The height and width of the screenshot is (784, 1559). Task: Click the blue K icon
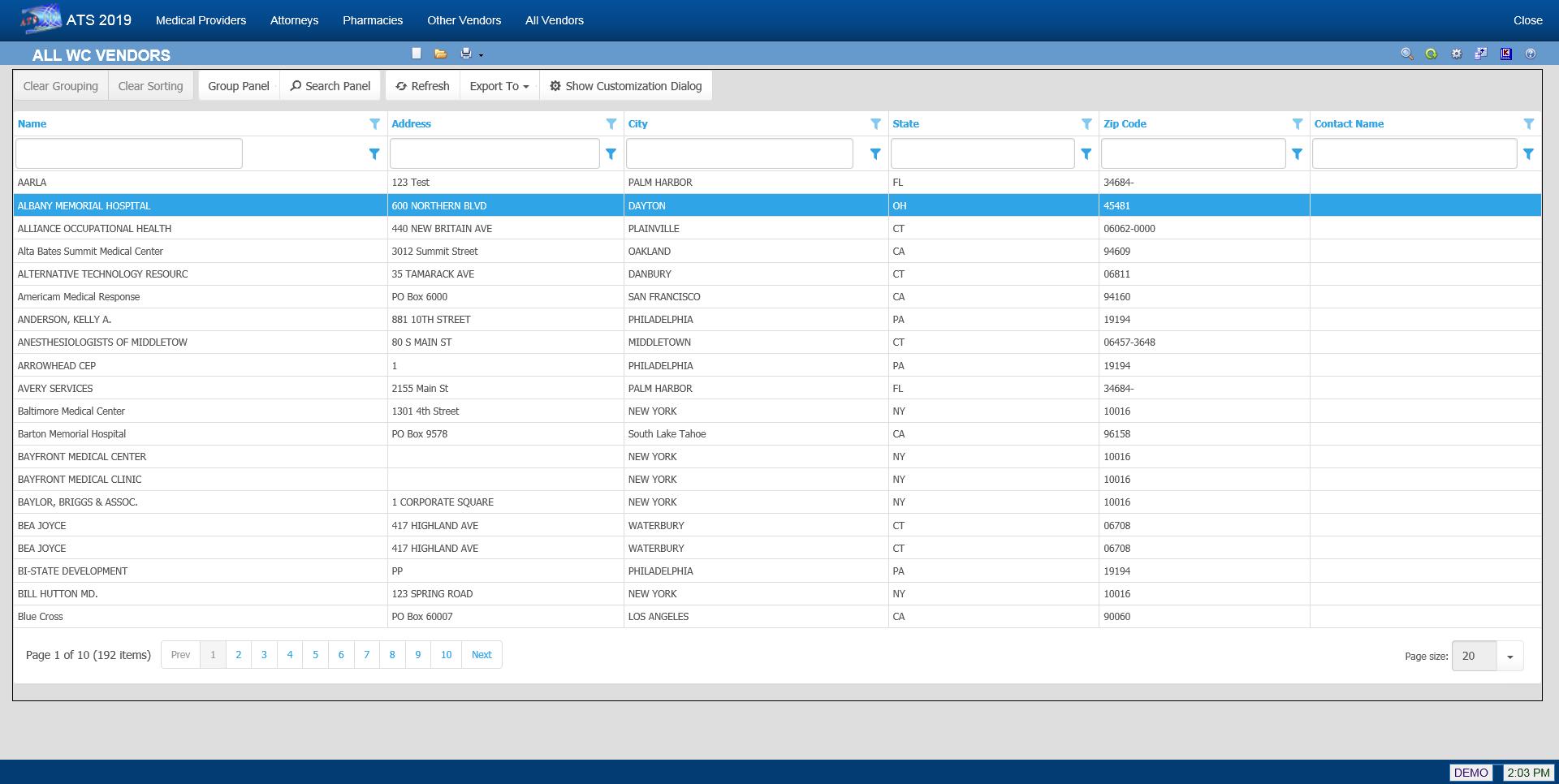1505,54
